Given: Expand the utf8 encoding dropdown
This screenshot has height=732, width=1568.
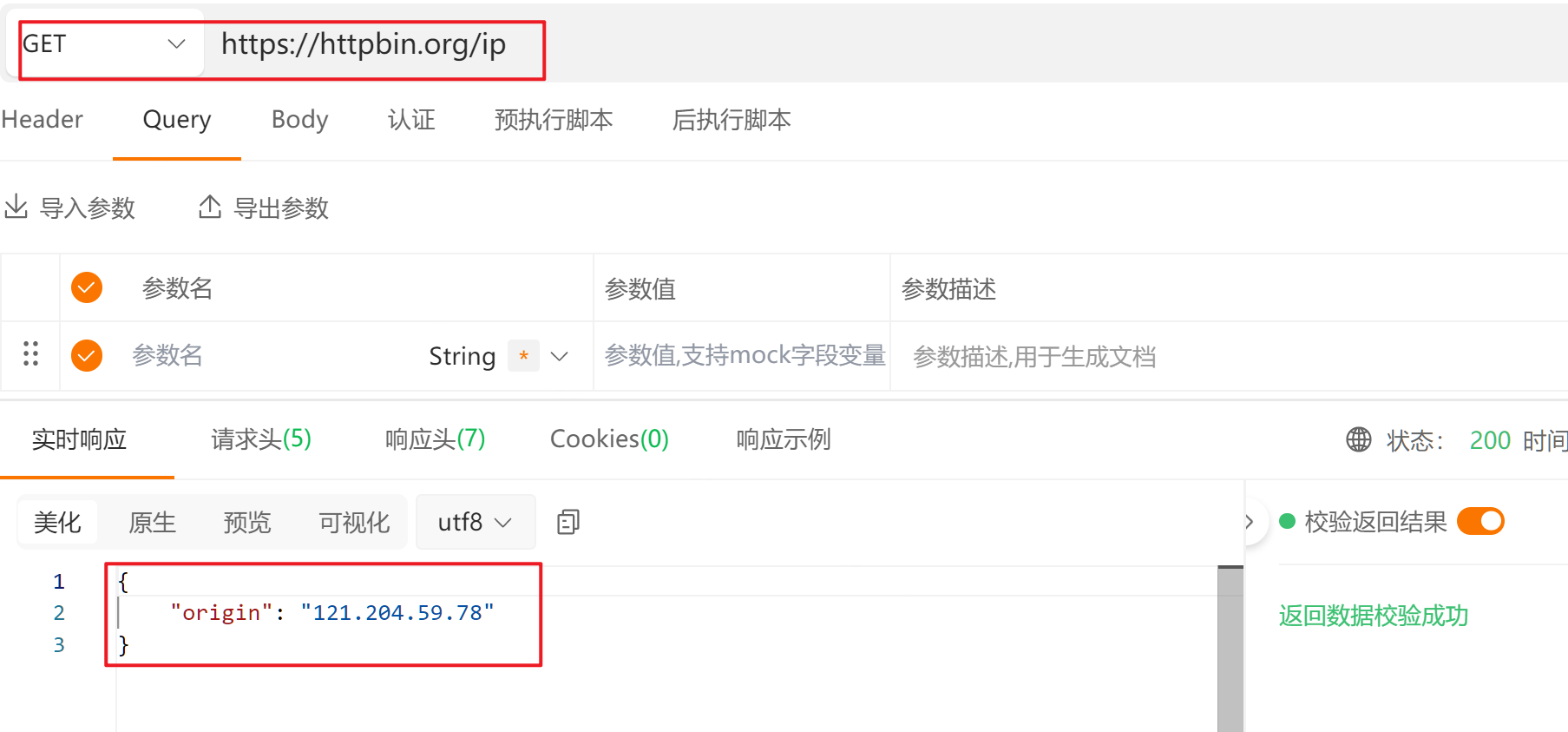Looking at the screenshot, I should [475, 522].
